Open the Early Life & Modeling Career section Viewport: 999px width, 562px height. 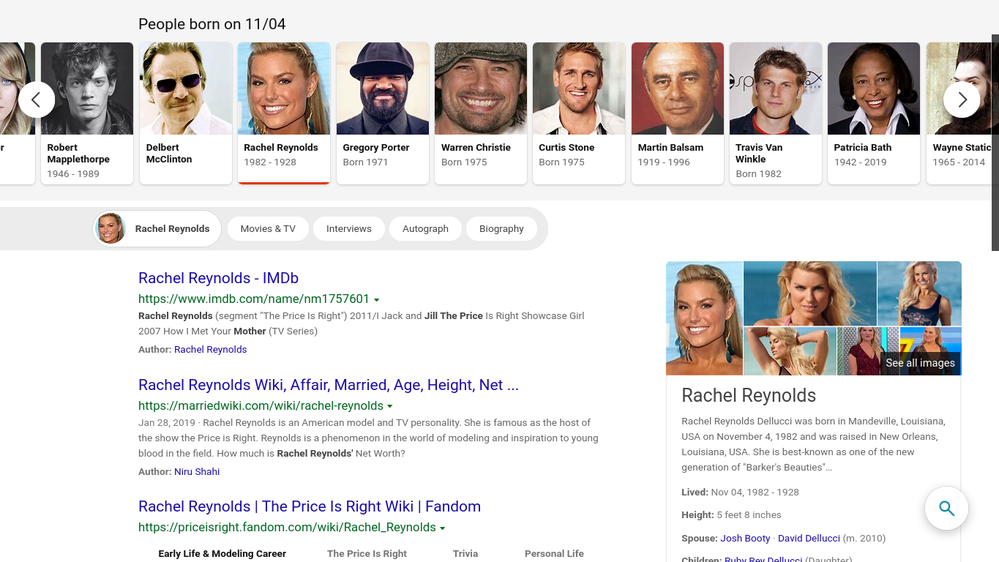[x=222, y=554]
